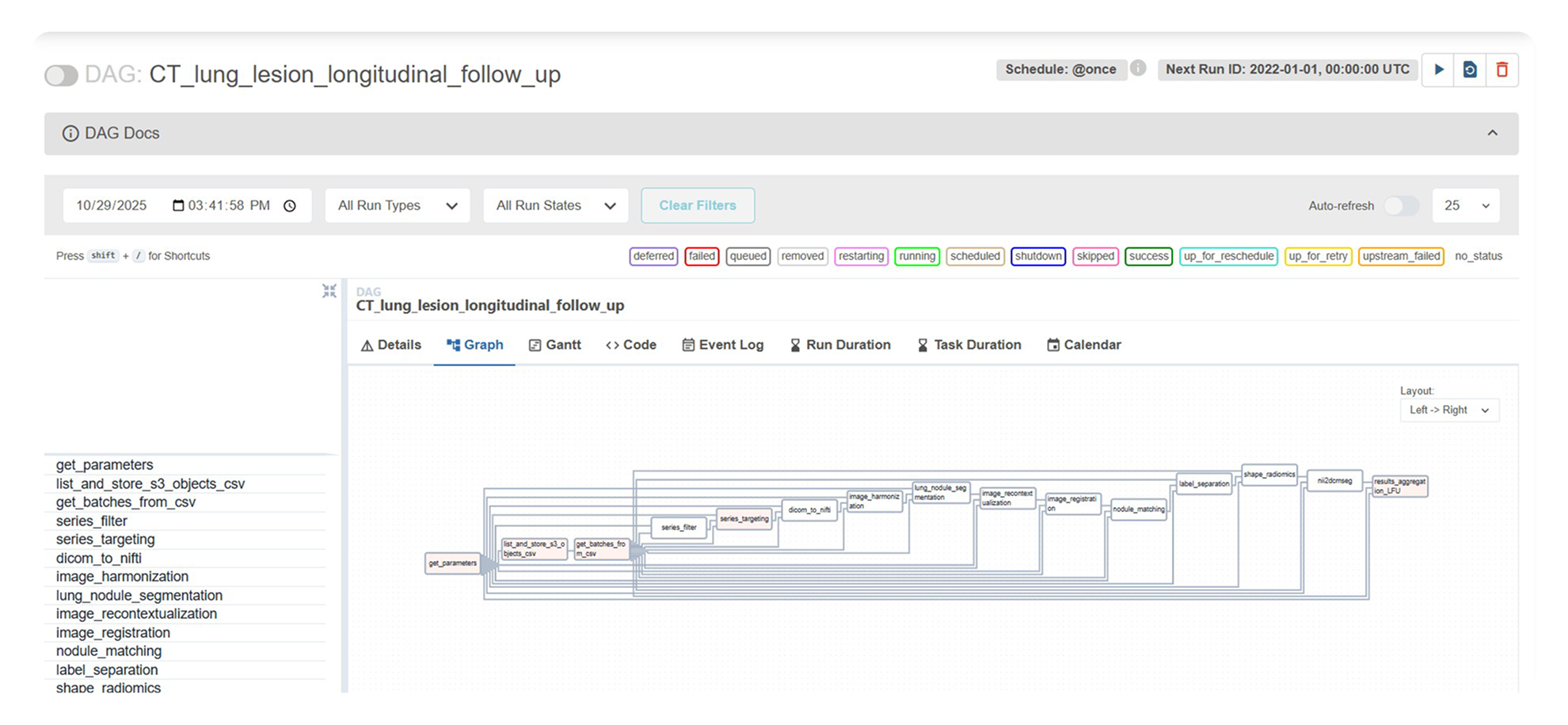
Task: Filter by the failed status legend
Action: (702, 256)
